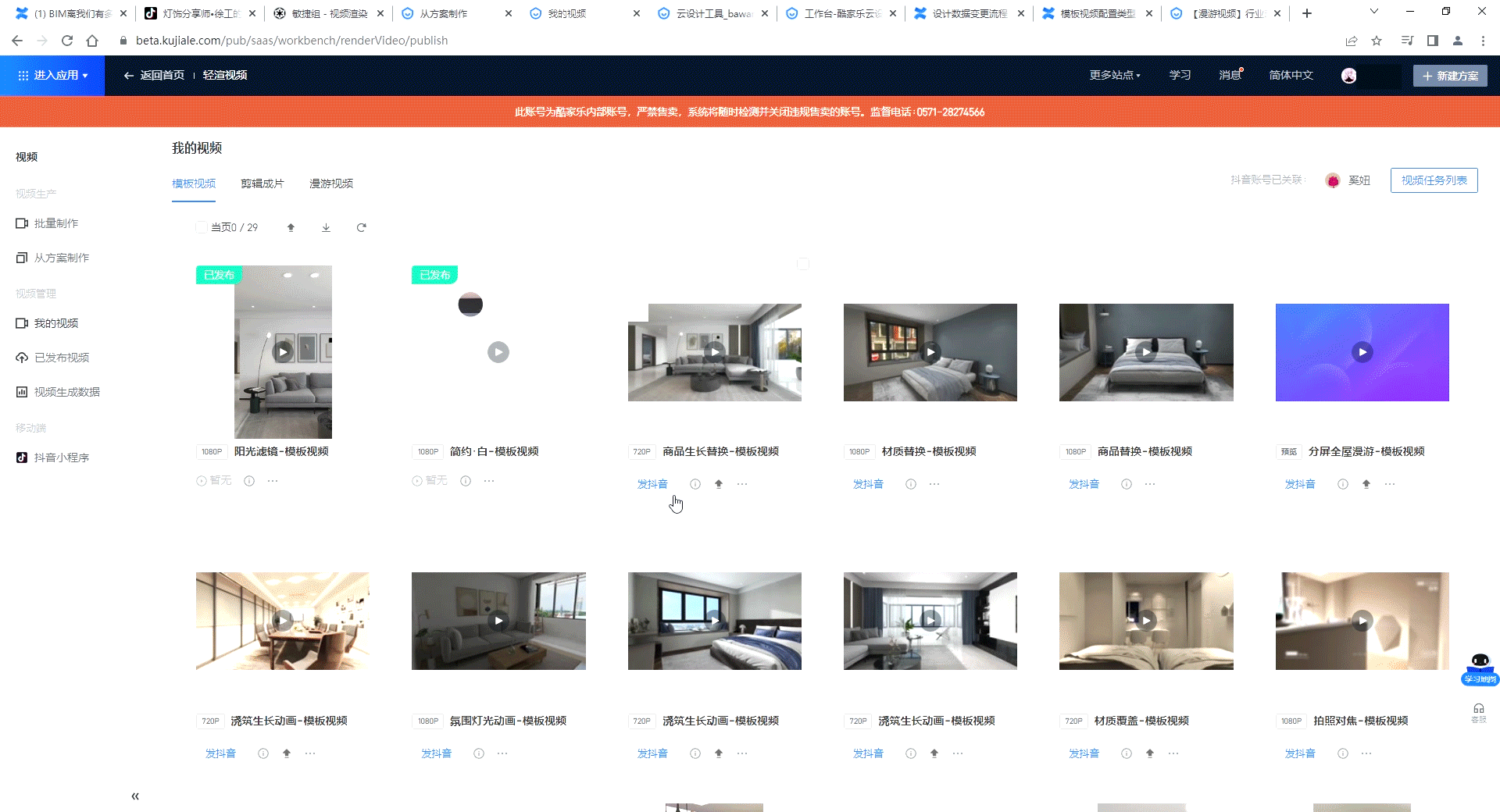Open the 学习助手 robot assistant
This screenshot has height=812, width=1500.
tap(1480, 668)
